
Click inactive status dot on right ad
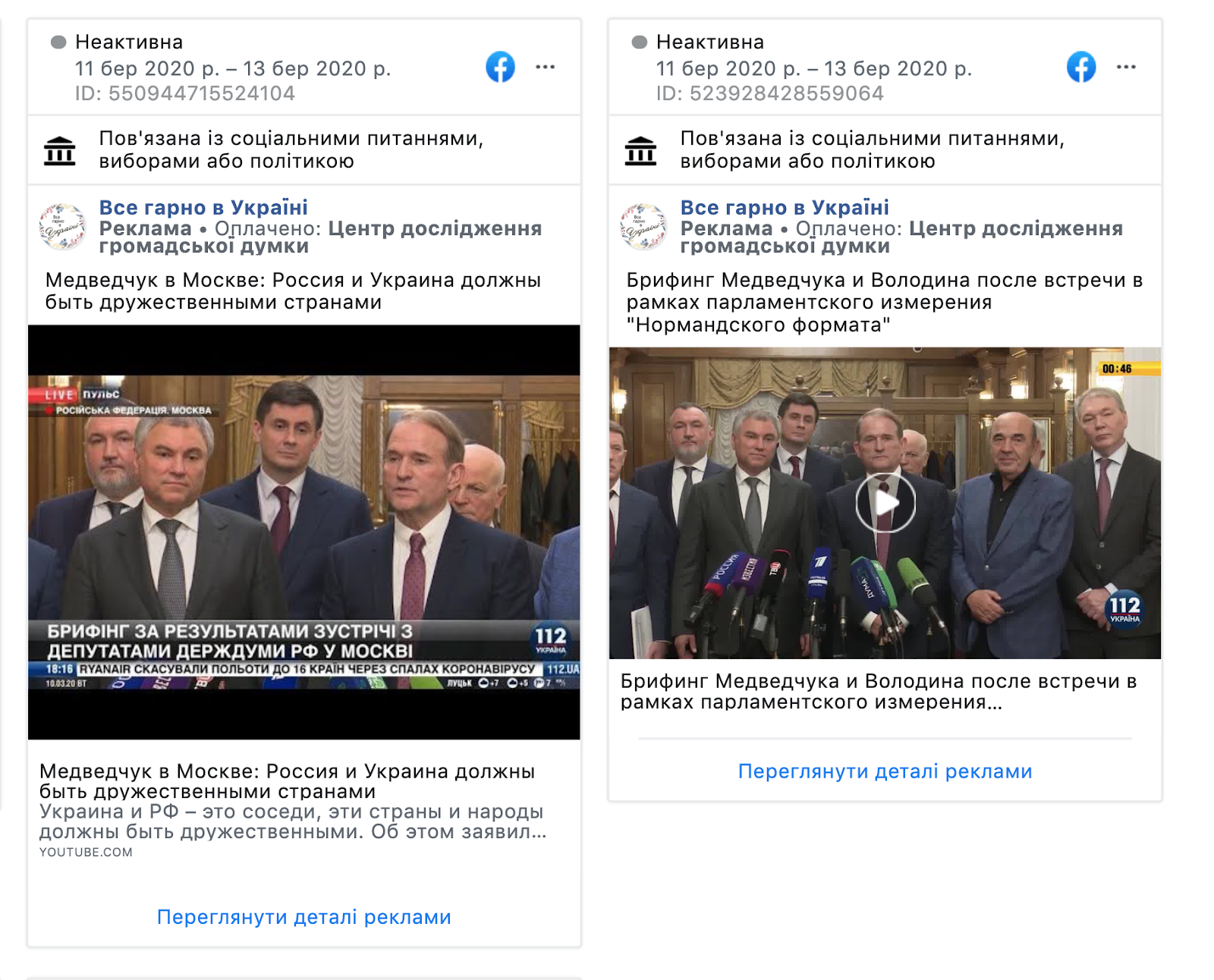(x=640, y=42)
